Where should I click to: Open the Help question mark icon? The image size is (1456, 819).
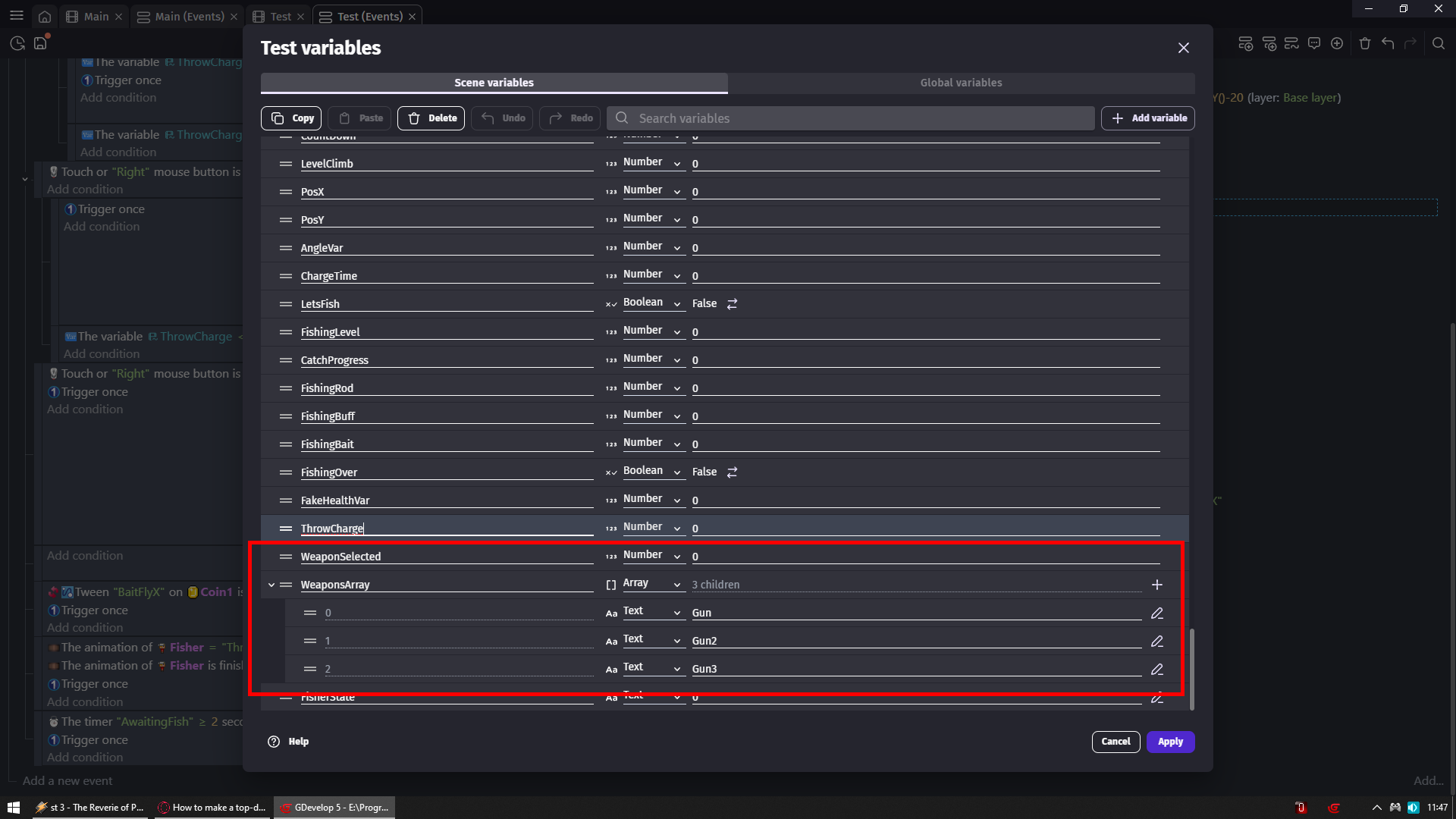[274, 742]
